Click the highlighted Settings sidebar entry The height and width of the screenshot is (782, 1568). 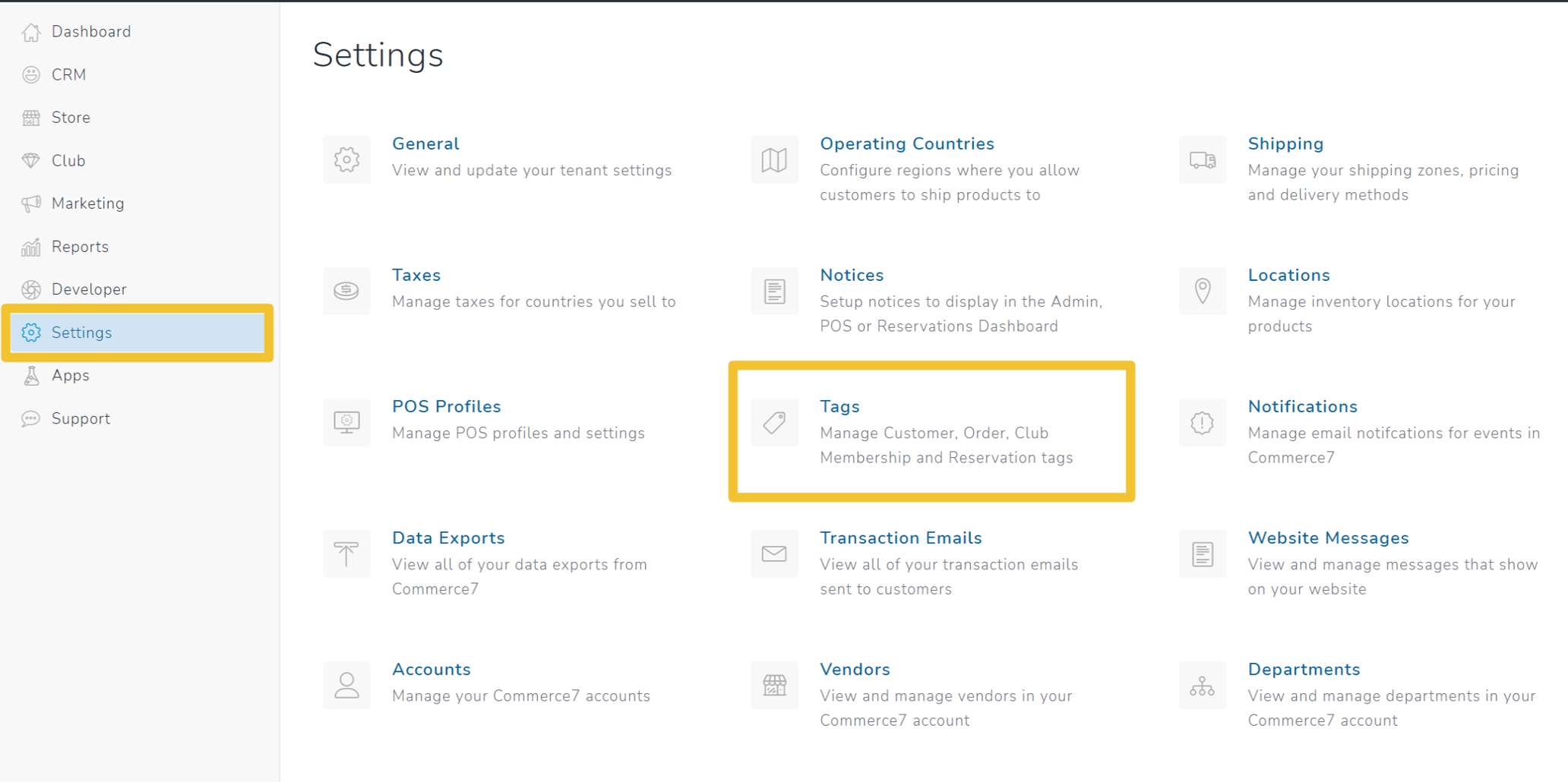(x=81, y=333)
